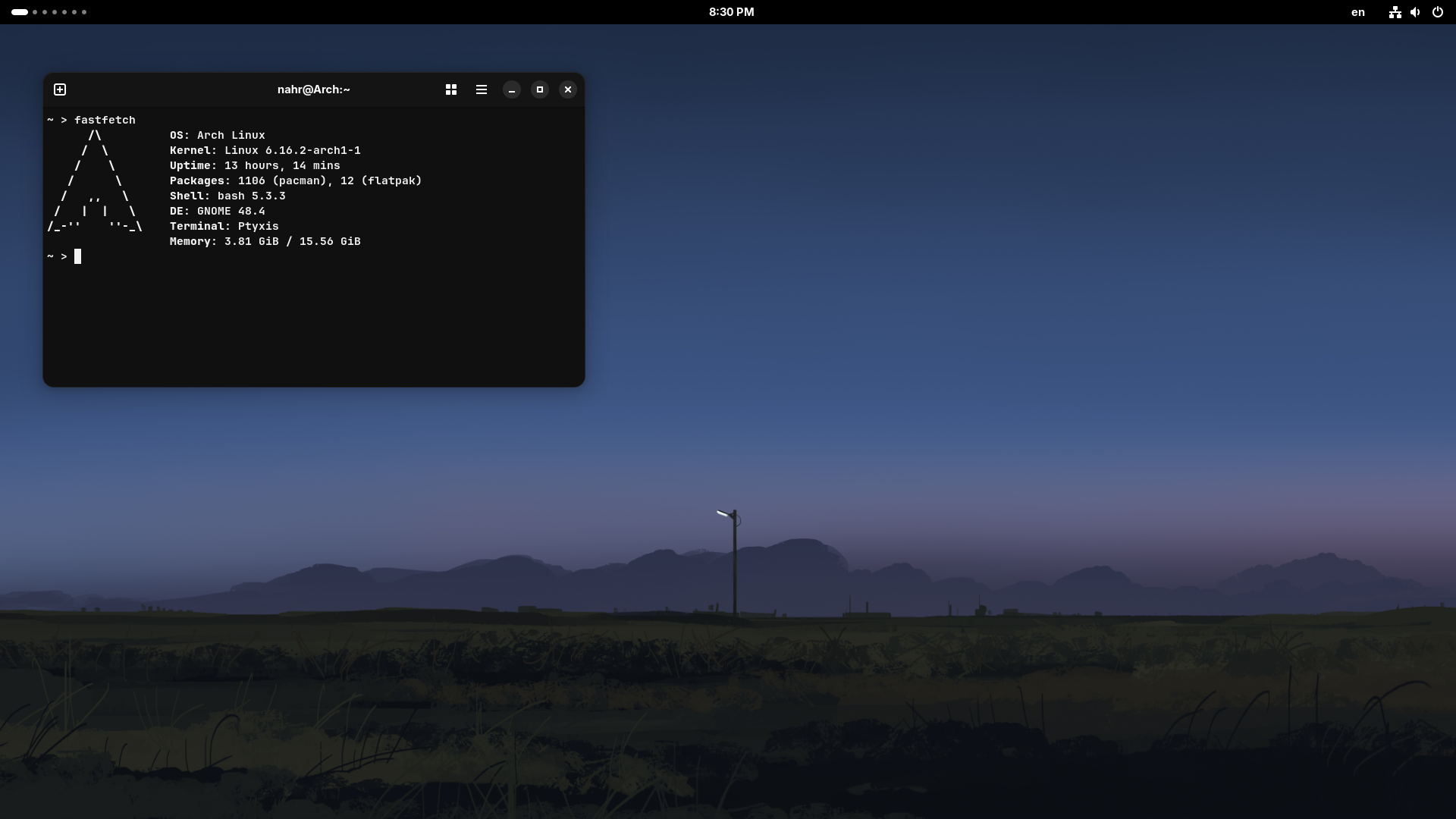Open the power system menu icon
The image size is (1456, 819).
pos(1437,12)
